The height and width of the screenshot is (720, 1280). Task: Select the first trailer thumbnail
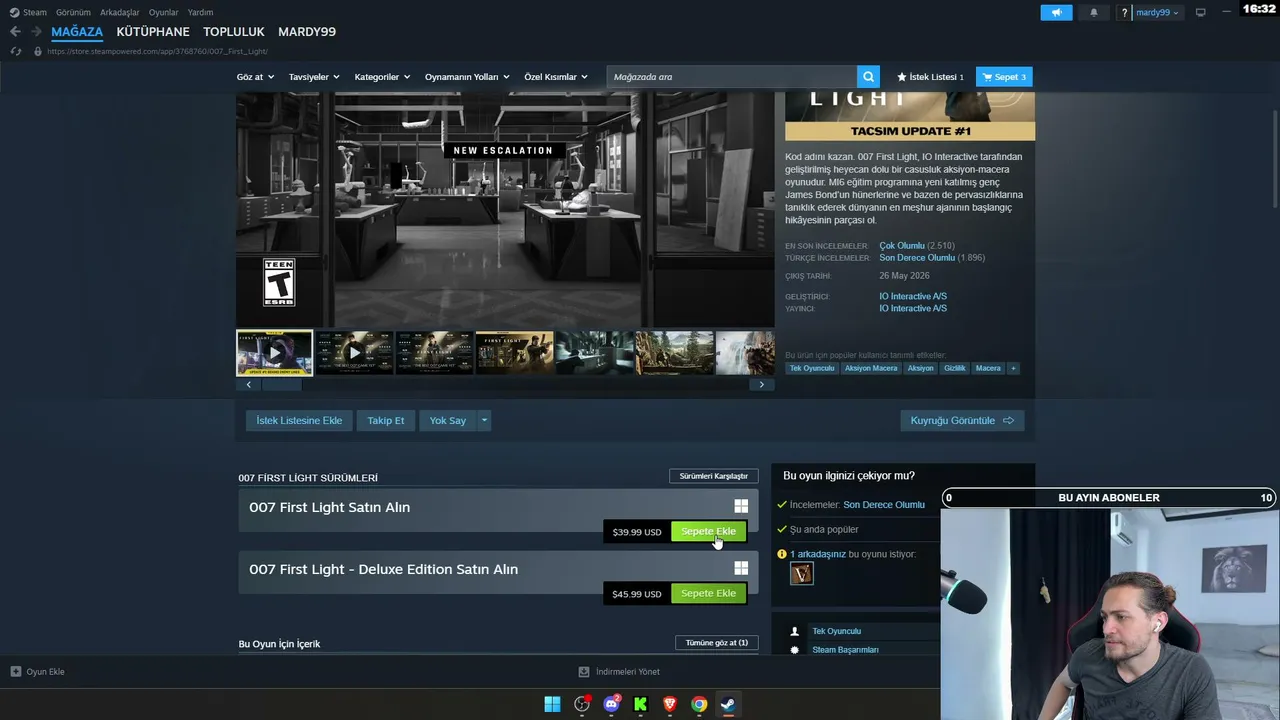coord(274,353)
